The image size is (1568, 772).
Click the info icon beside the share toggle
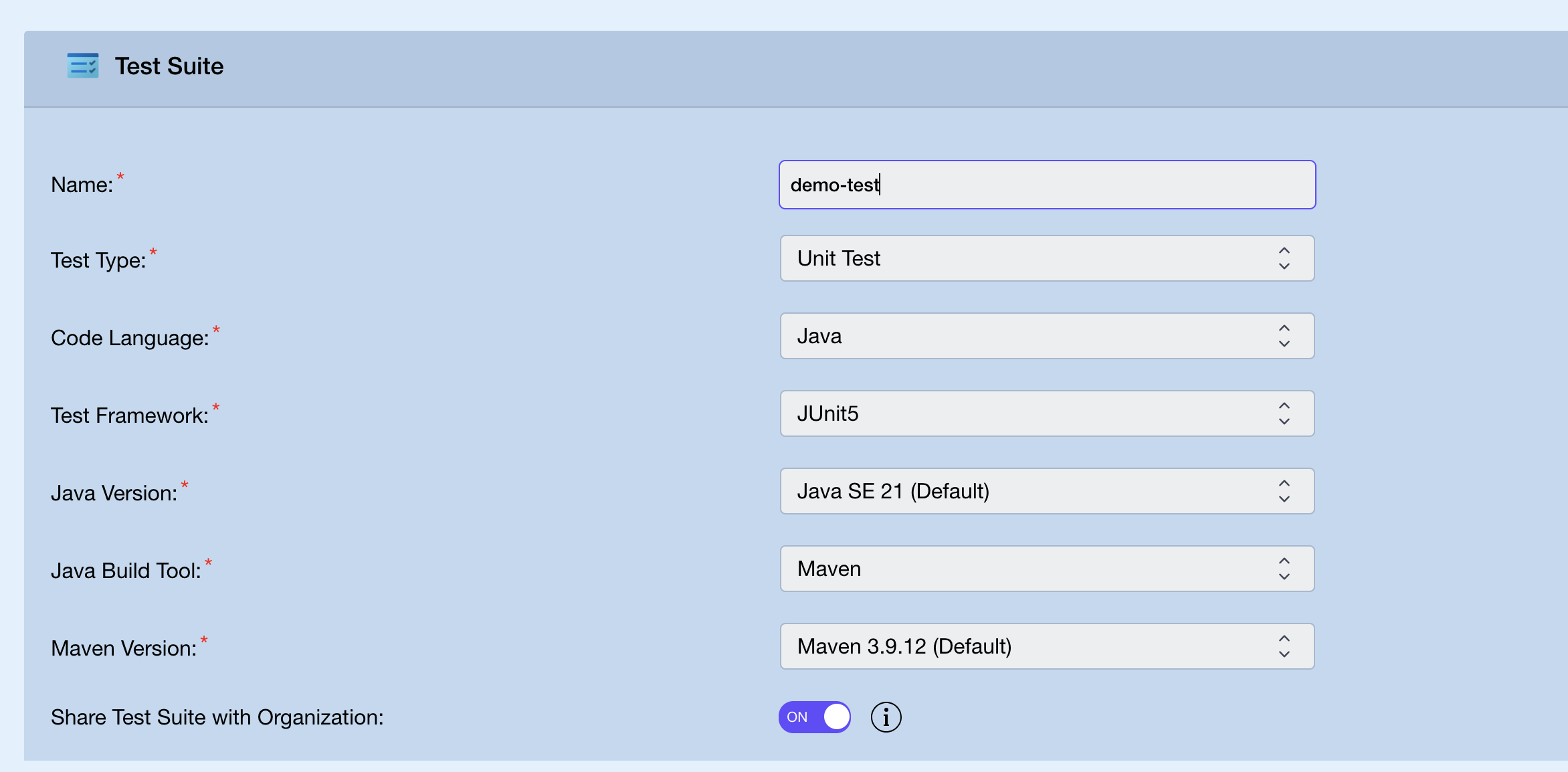(886, 716)
